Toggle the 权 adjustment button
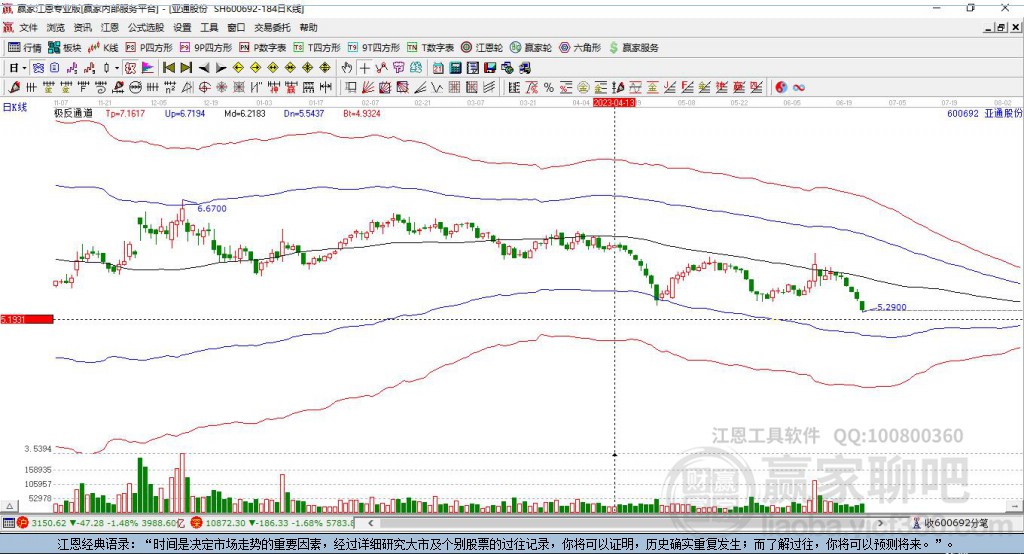1024x554 pixels. (x=131, y=68)
